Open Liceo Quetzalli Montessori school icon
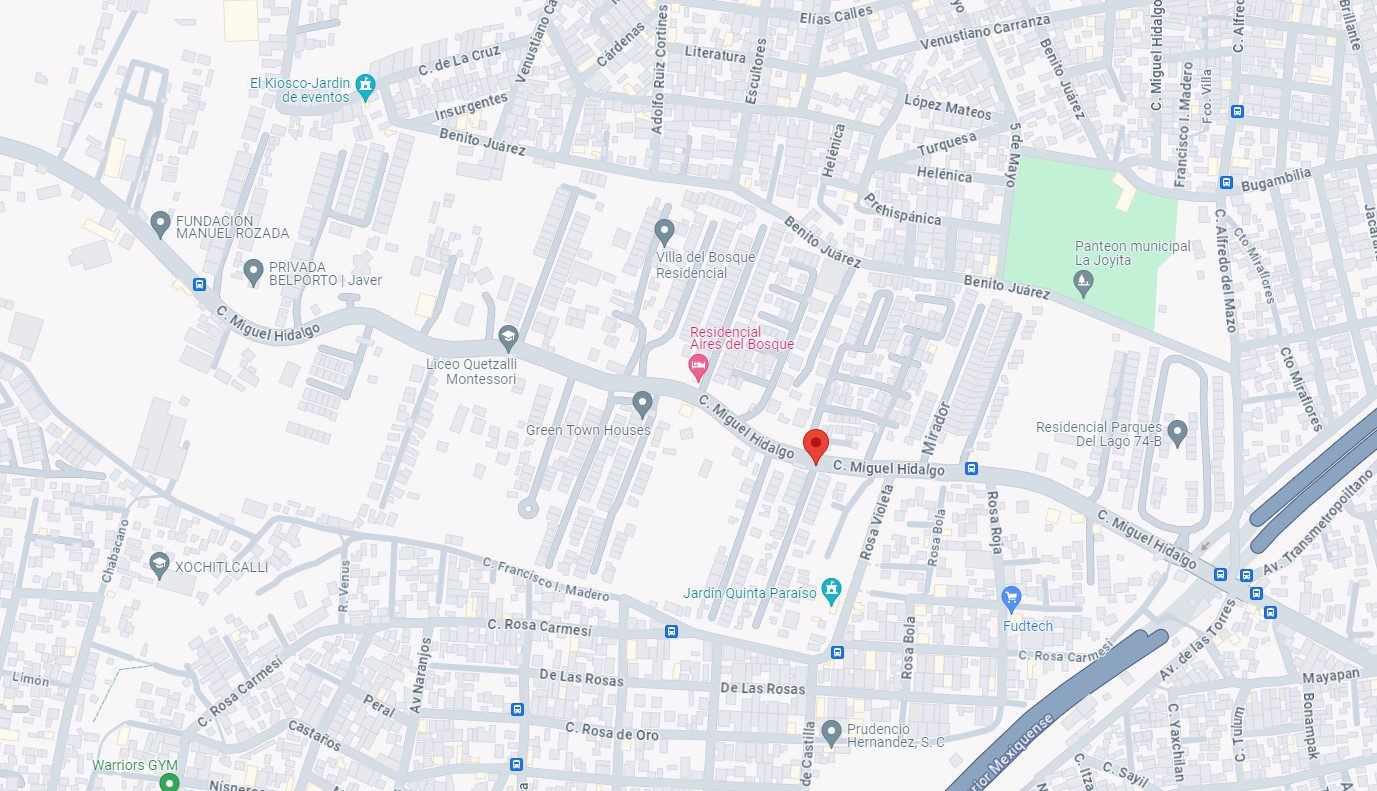Image resolution: width=1377 pixels, height=791 pixels. pyautogui.click(x=508, y=337)
